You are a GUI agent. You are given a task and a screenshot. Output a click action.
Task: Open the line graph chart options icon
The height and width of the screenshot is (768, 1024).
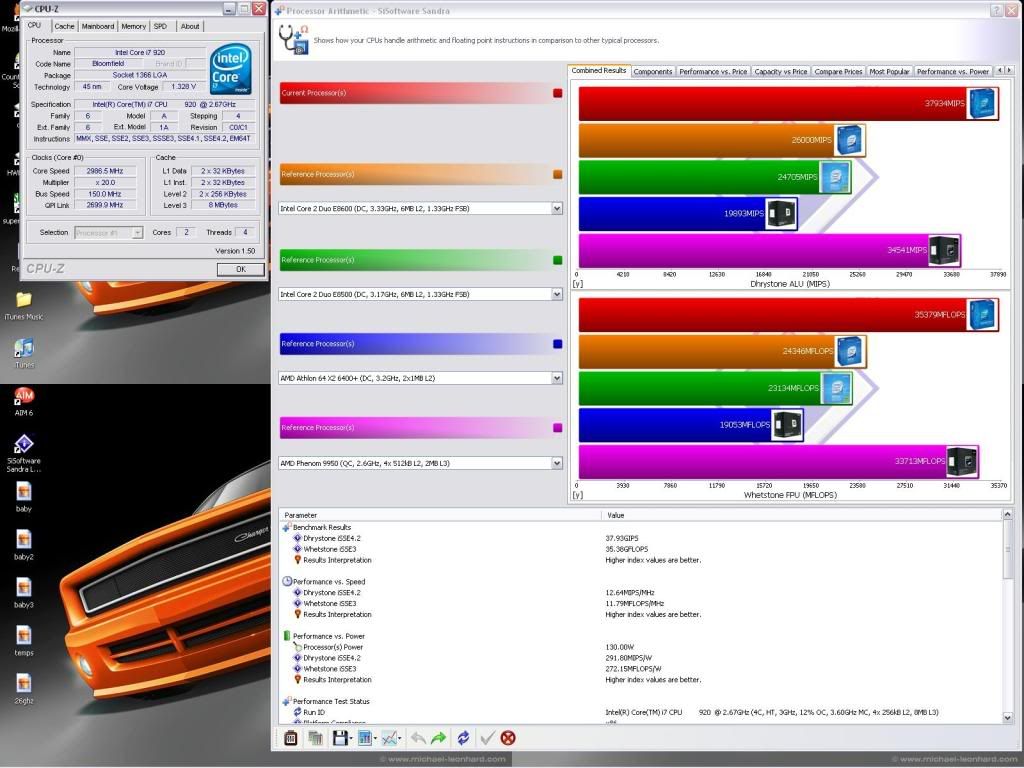click(389, 738)
